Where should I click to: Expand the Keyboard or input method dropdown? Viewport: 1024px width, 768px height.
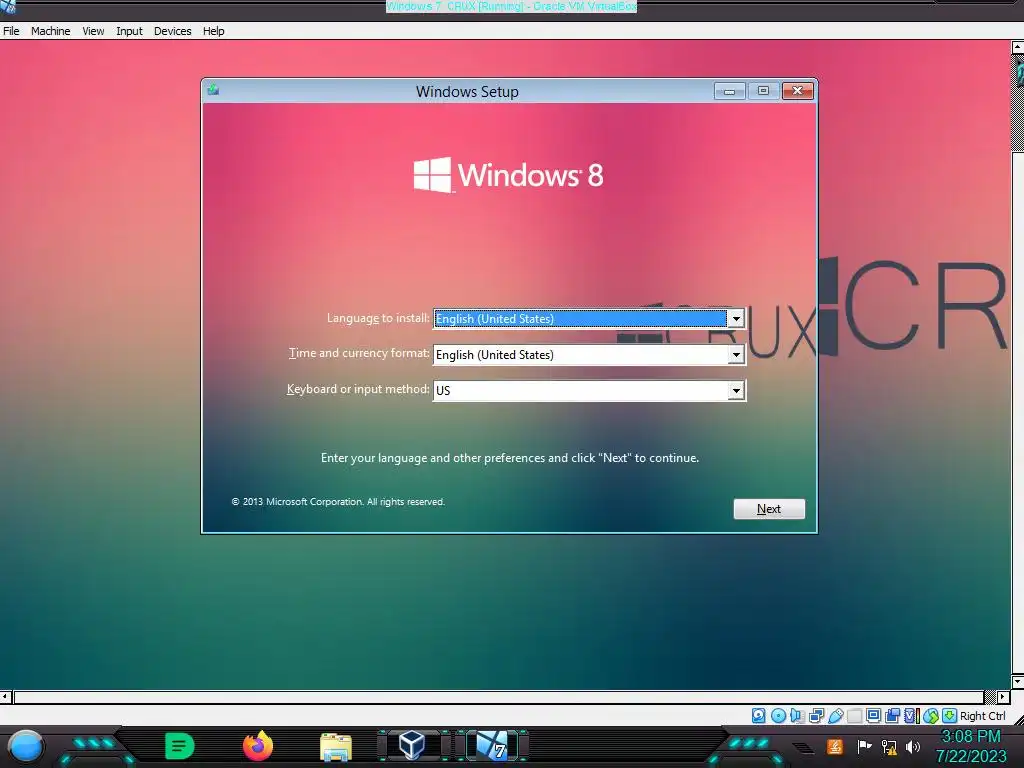[736, 391]
